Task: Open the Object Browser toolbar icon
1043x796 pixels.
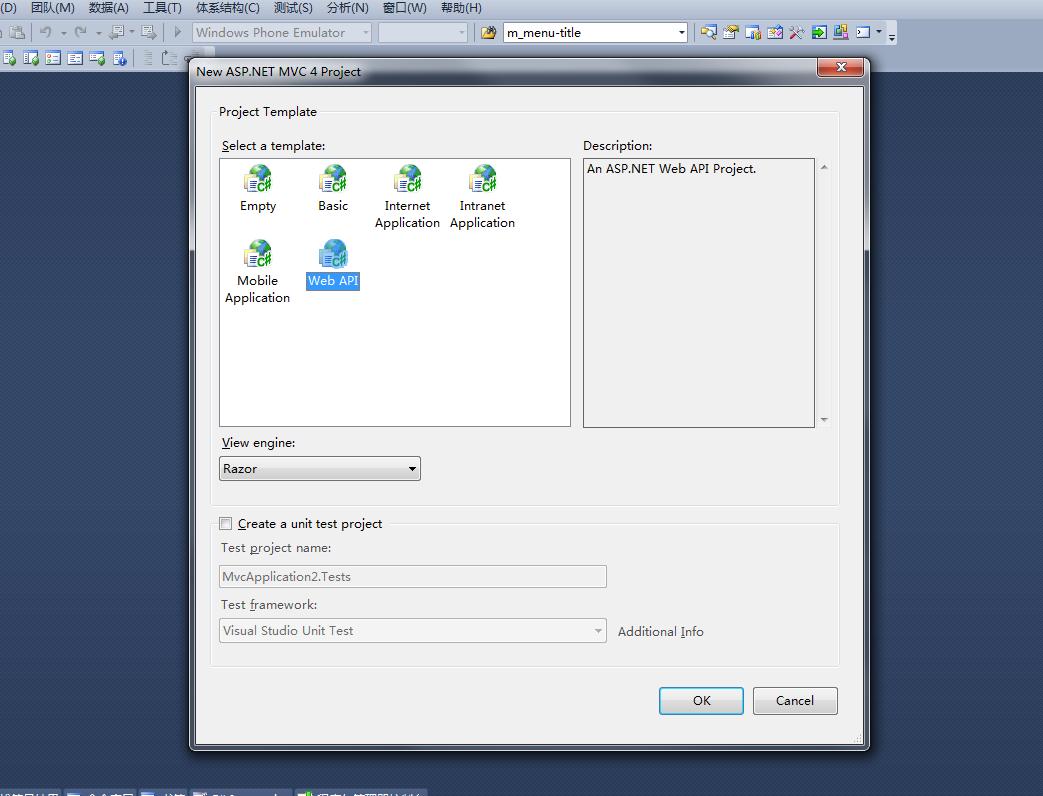Action: [x=752, y=32]
